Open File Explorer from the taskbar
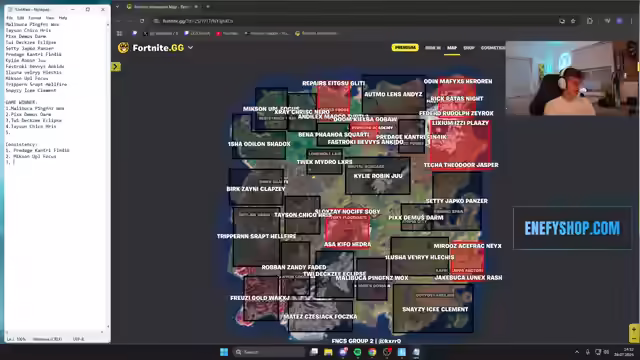This screenshot has height=360, width=640. click(328, 352)
